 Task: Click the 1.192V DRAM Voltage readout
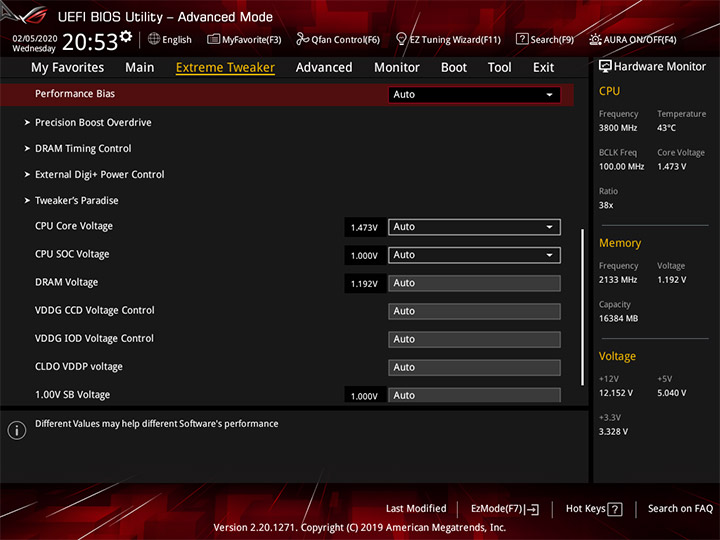pyautogui.click(x=364, y=284)
